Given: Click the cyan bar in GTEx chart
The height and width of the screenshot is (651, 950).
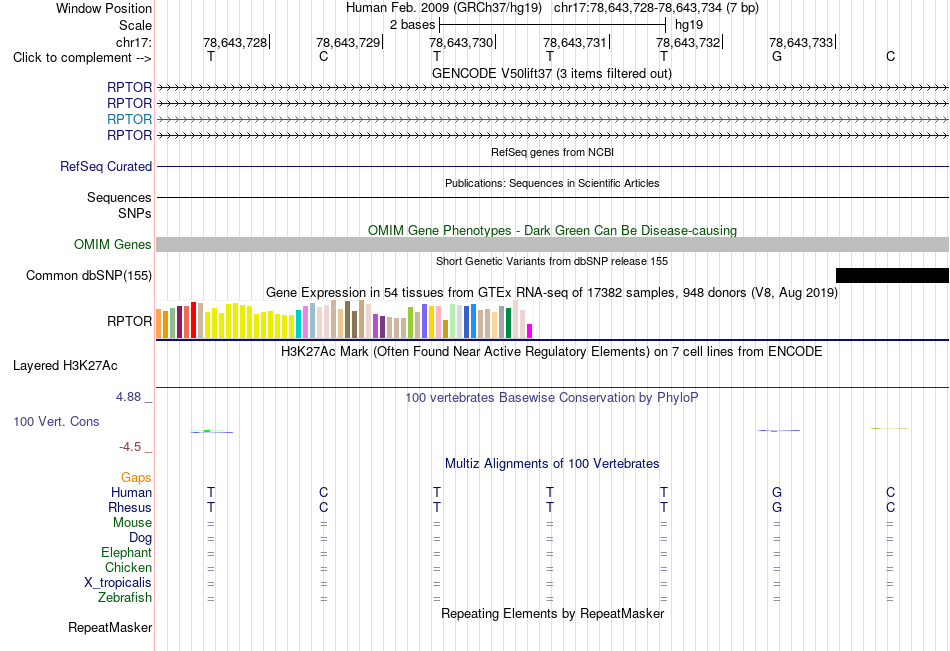Looking at the screenshot, I should (299, 324).
